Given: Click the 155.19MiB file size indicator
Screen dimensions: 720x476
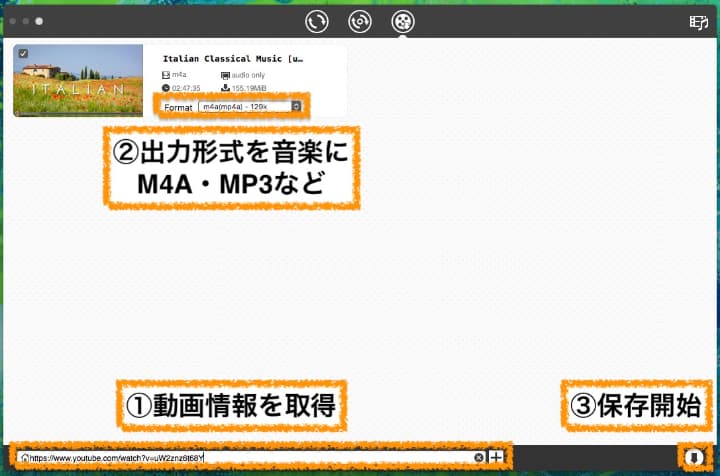Looking at the screenshot, I should [250, 89].
